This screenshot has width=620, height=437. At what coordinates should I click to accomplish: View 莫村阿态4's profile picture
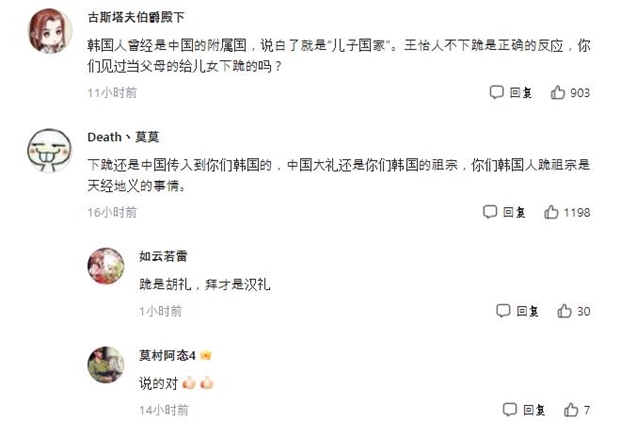coord(106,365)
